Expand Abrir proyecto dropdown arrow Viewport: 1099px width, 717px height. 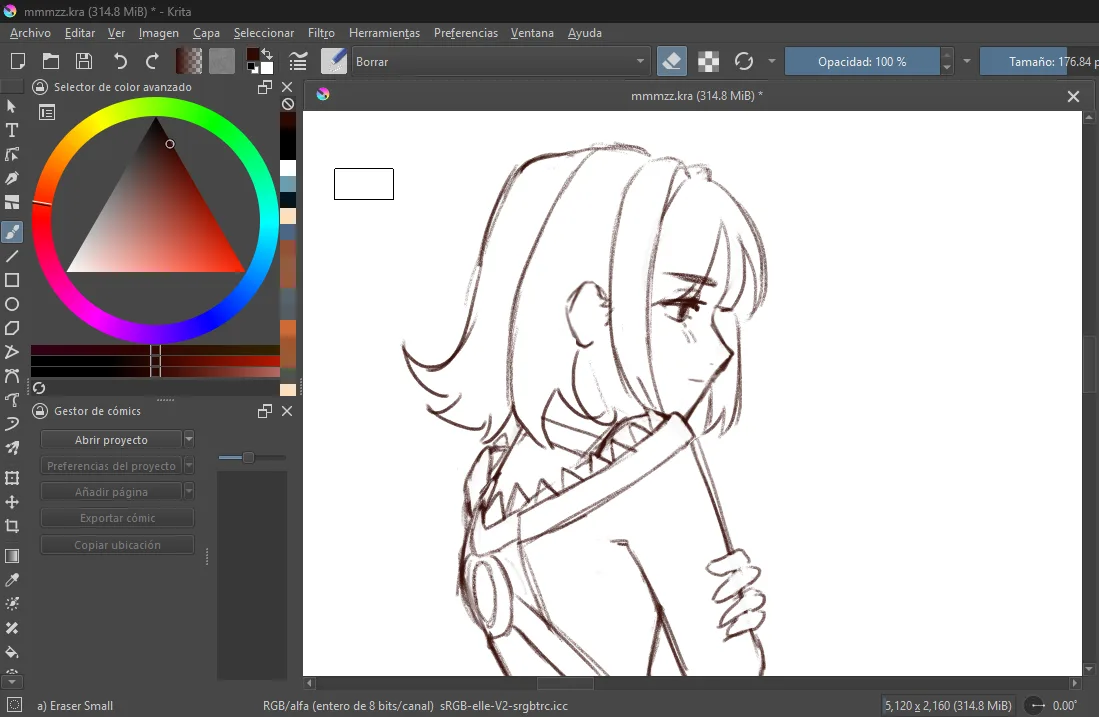tap(189, 439)
